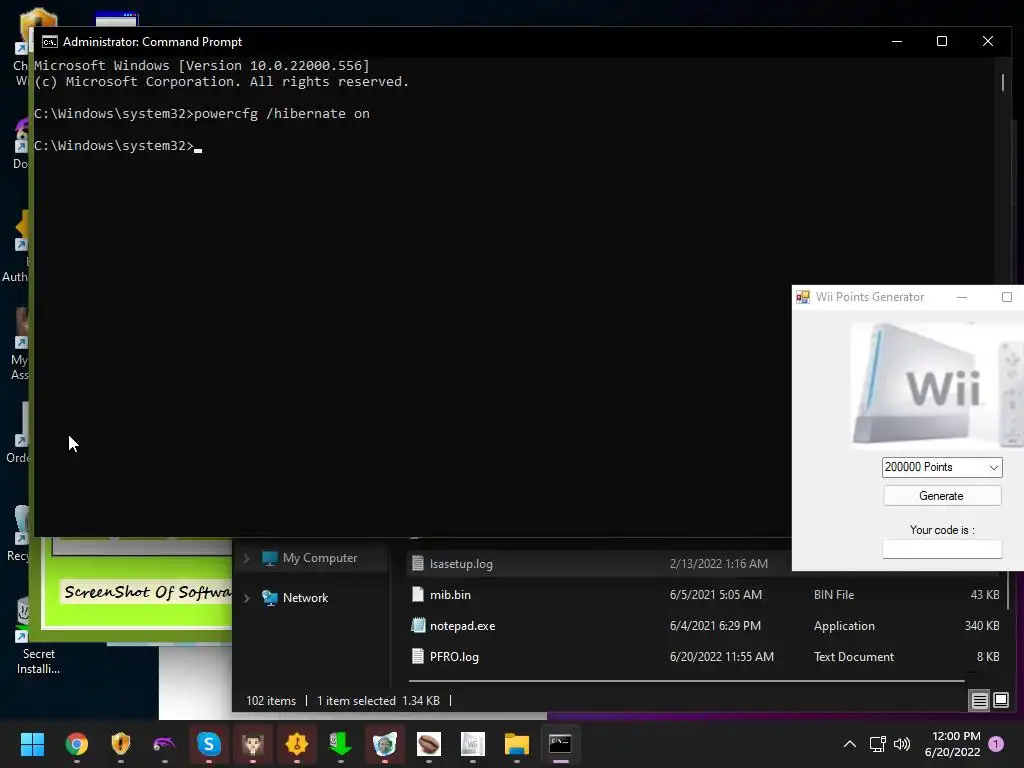This screenshot has height=768, width=1024.
Task: Maximize the Command Prompt window
Action: (942, 41)
